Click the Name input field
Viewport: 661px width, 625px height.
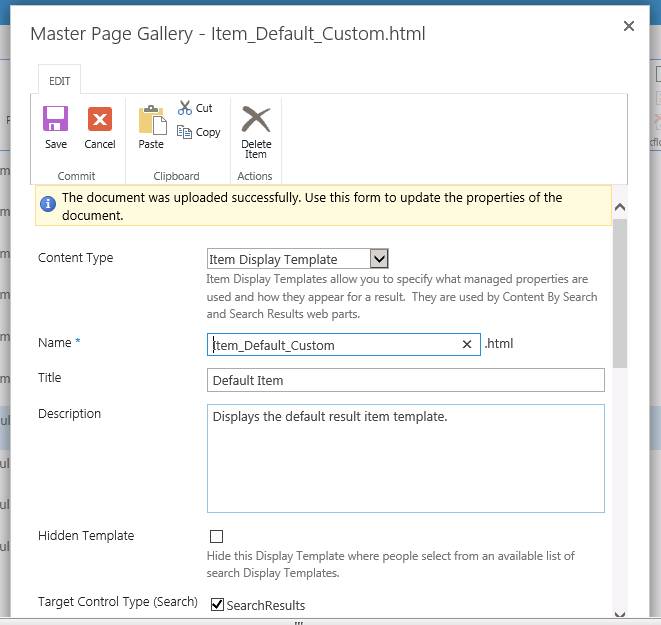(335, 345)
